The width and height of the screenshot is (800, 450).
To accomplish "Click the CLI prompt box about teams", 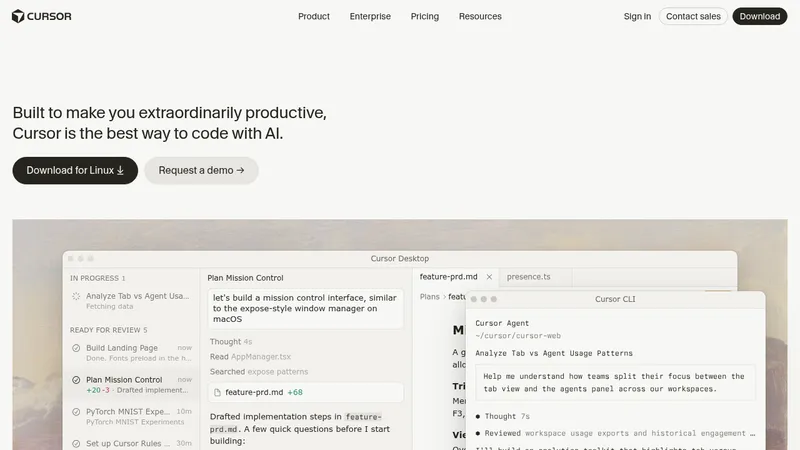I will tap(615, 383).
